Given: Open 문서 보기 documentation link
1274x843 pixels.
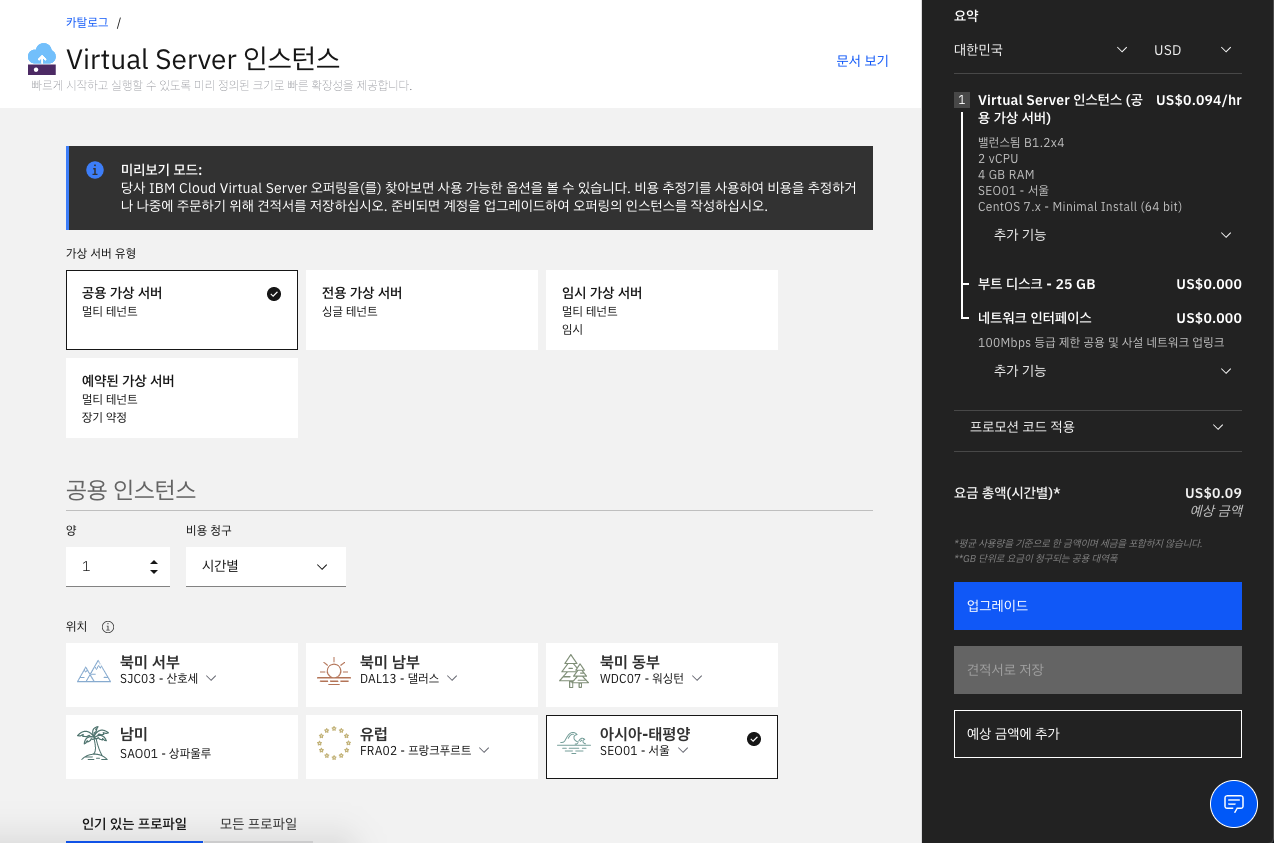Looking at the screenshot, I should coord(862,61).
